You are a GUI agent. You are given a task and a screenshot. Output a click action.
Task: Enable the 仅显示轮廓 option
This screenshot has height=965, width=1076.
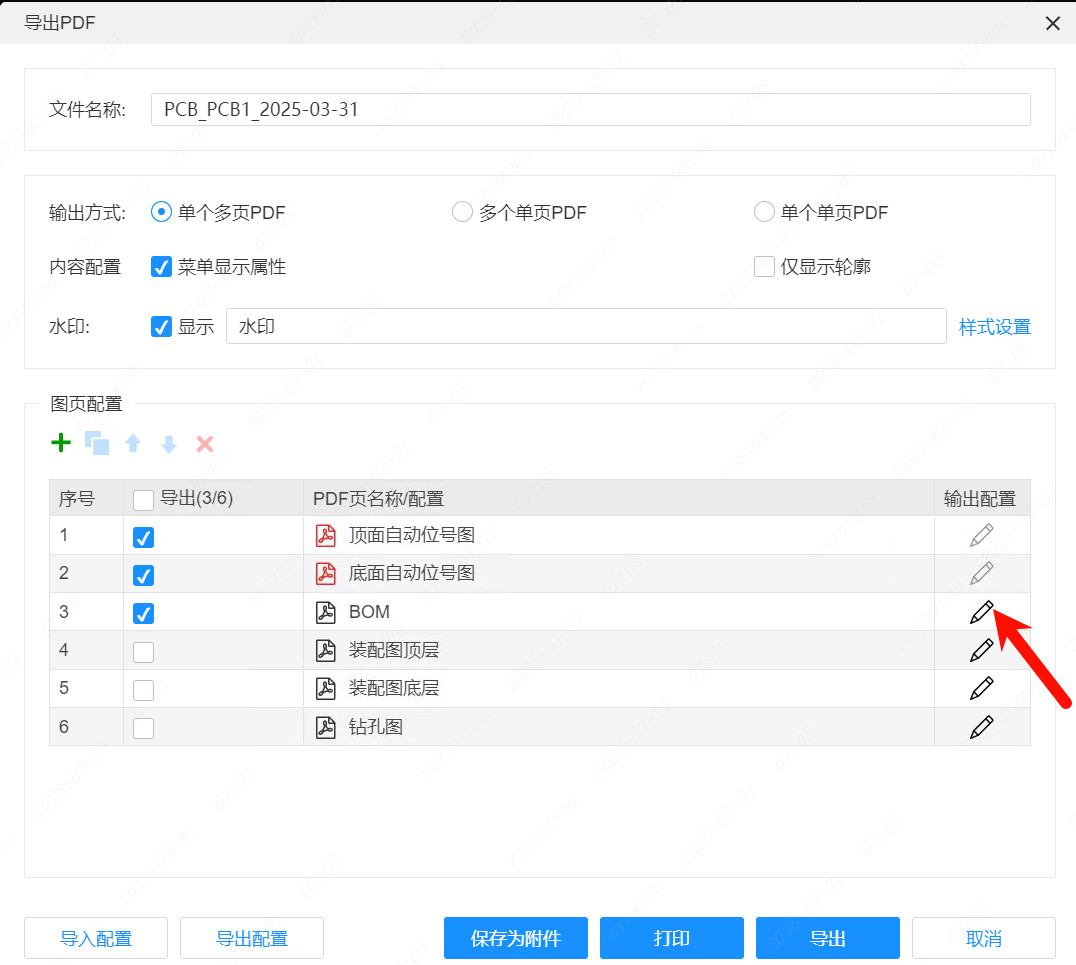click(764, 266)
